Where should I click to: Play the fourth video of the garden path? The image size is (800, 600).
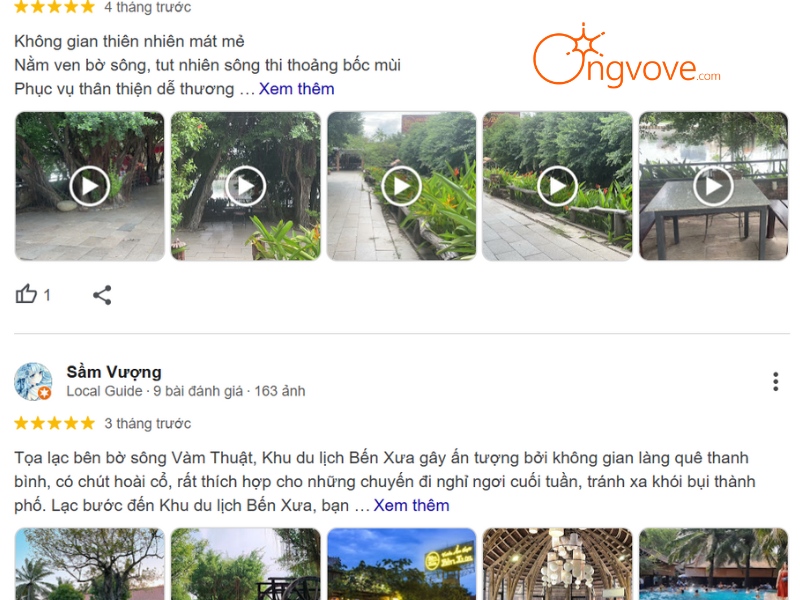pos(557,186)
